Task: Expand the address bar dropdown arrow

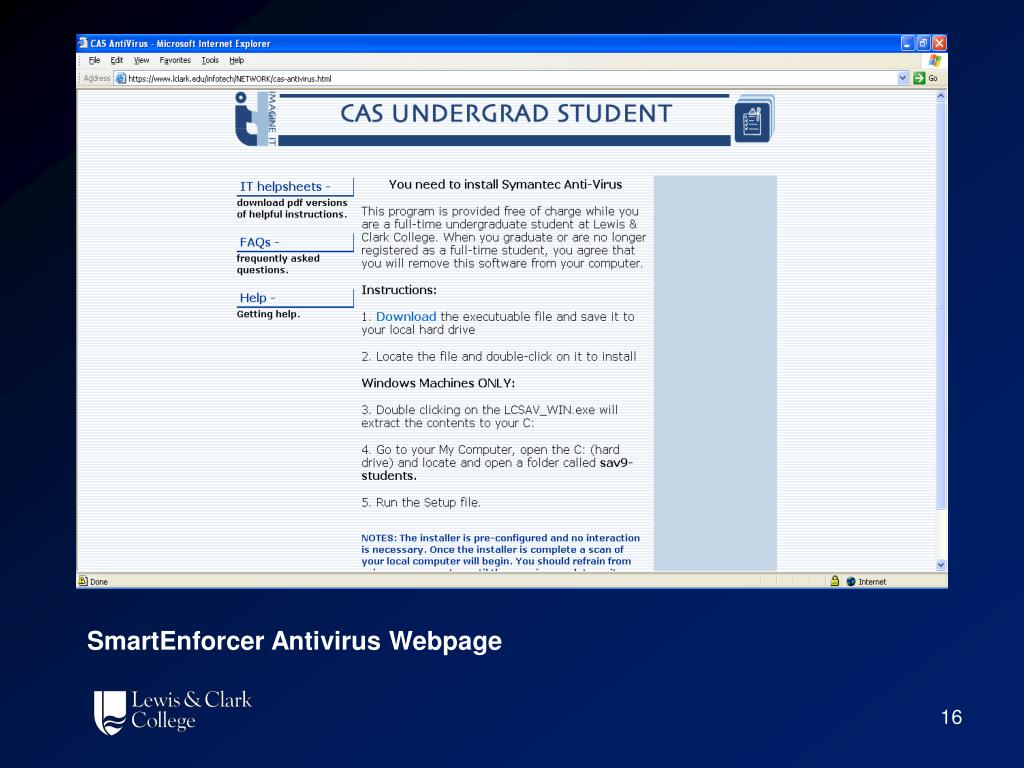Action: (x=903, y=78)
